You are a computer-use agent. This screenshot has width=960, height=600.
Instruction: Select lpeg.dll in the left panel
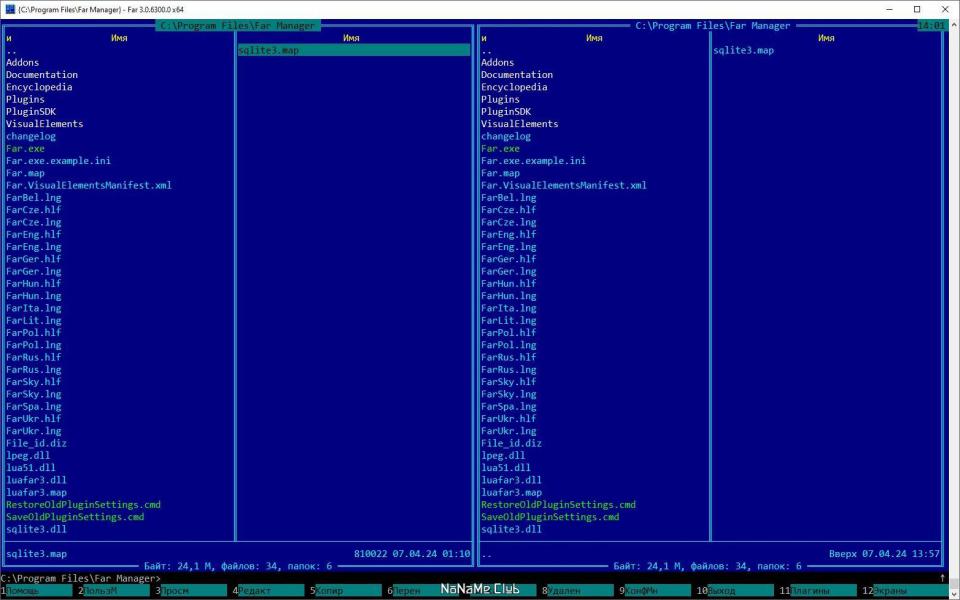(x=28, y=455)
